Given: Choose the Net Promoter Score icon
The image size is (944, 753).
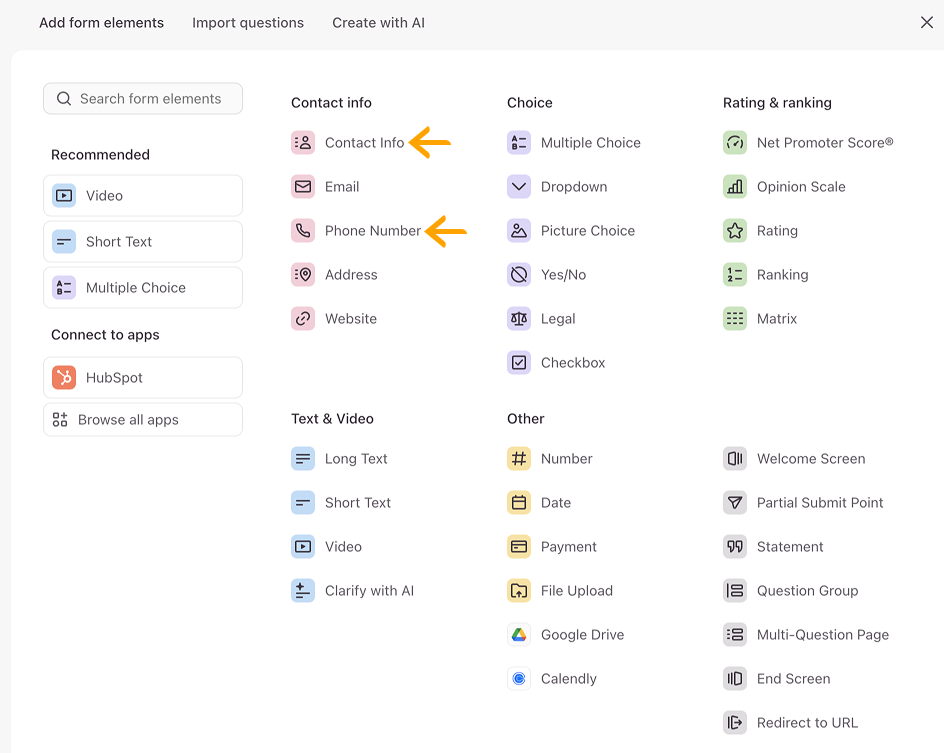Looking at the screenshot, I should [x=734, y=143].
